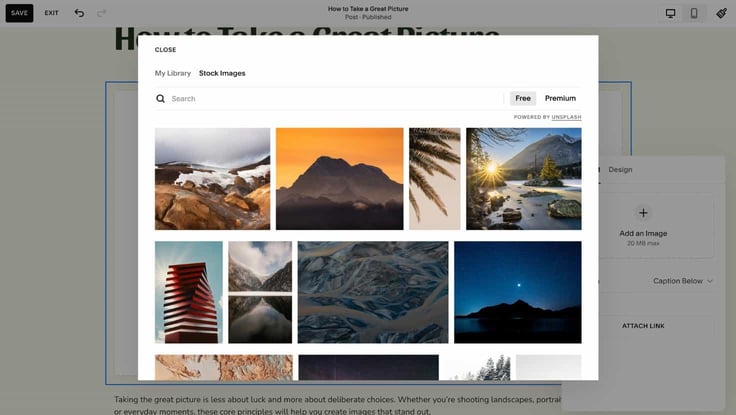The image size is (736, 415).
Task: Choose the sunburst mountain lake thumbnail
Action: point(524,179)
